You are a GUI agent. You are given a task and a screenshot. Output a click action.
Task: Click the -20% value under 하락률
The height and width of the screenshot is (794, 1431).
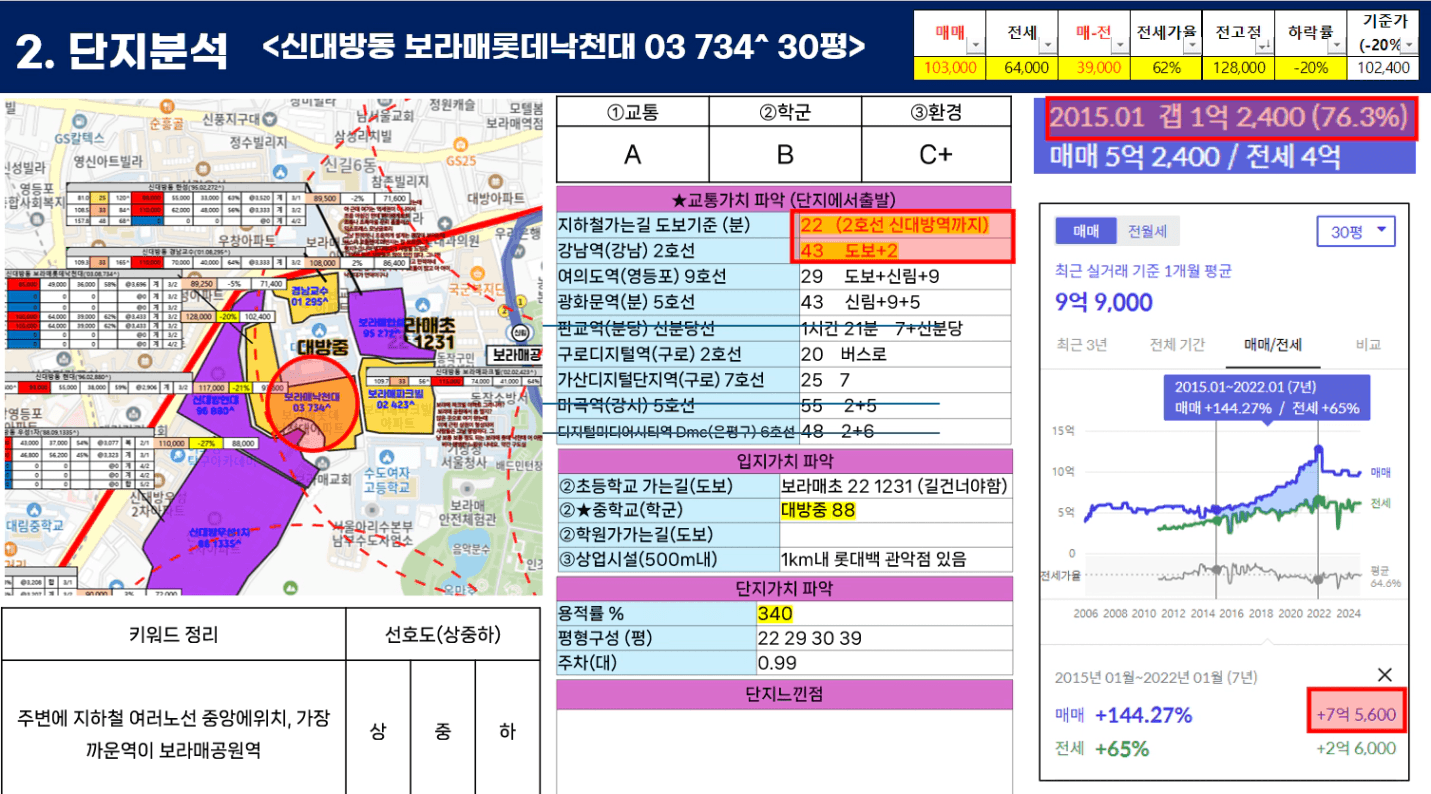[x=1310, y=69]
